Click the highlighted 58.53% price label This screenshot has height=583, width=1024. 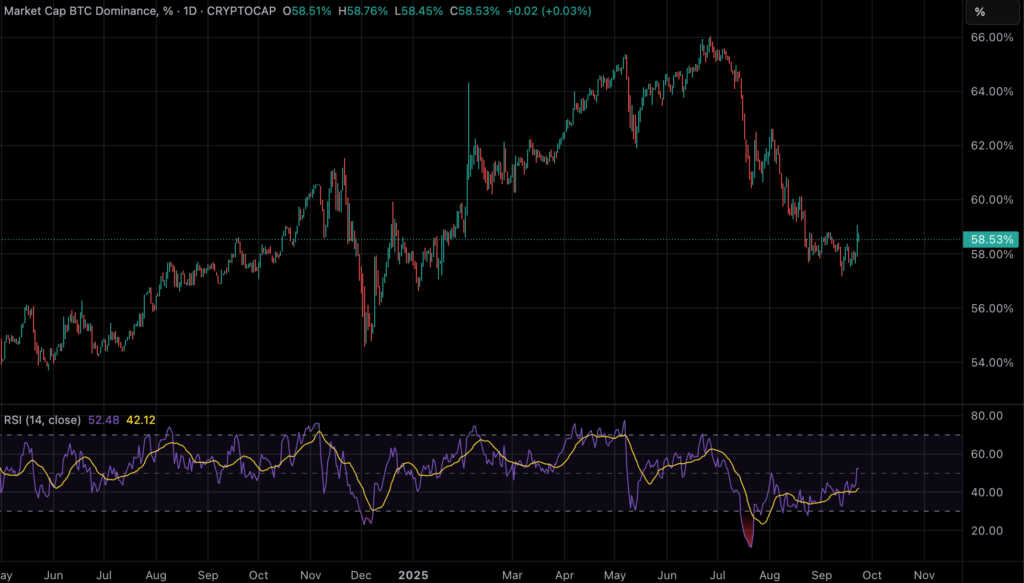991,239
